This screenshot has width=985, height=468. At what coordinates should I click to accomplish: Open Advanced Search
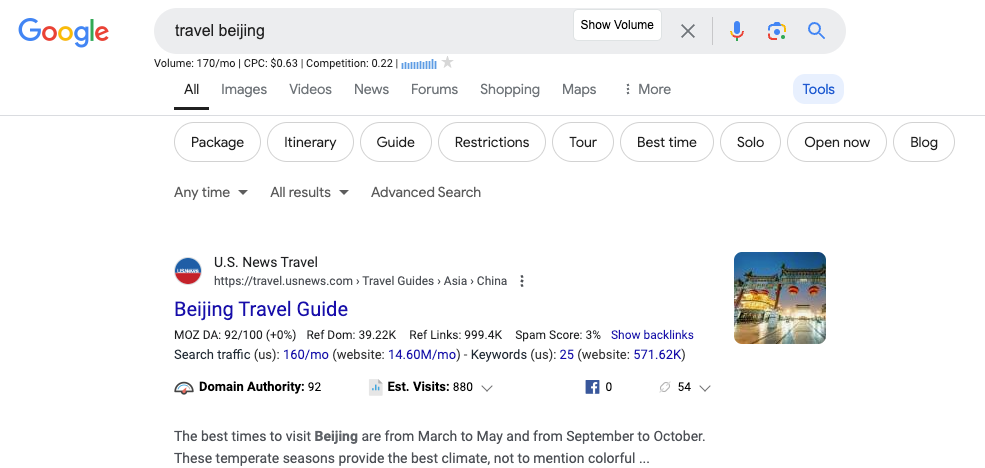(426, 192)
